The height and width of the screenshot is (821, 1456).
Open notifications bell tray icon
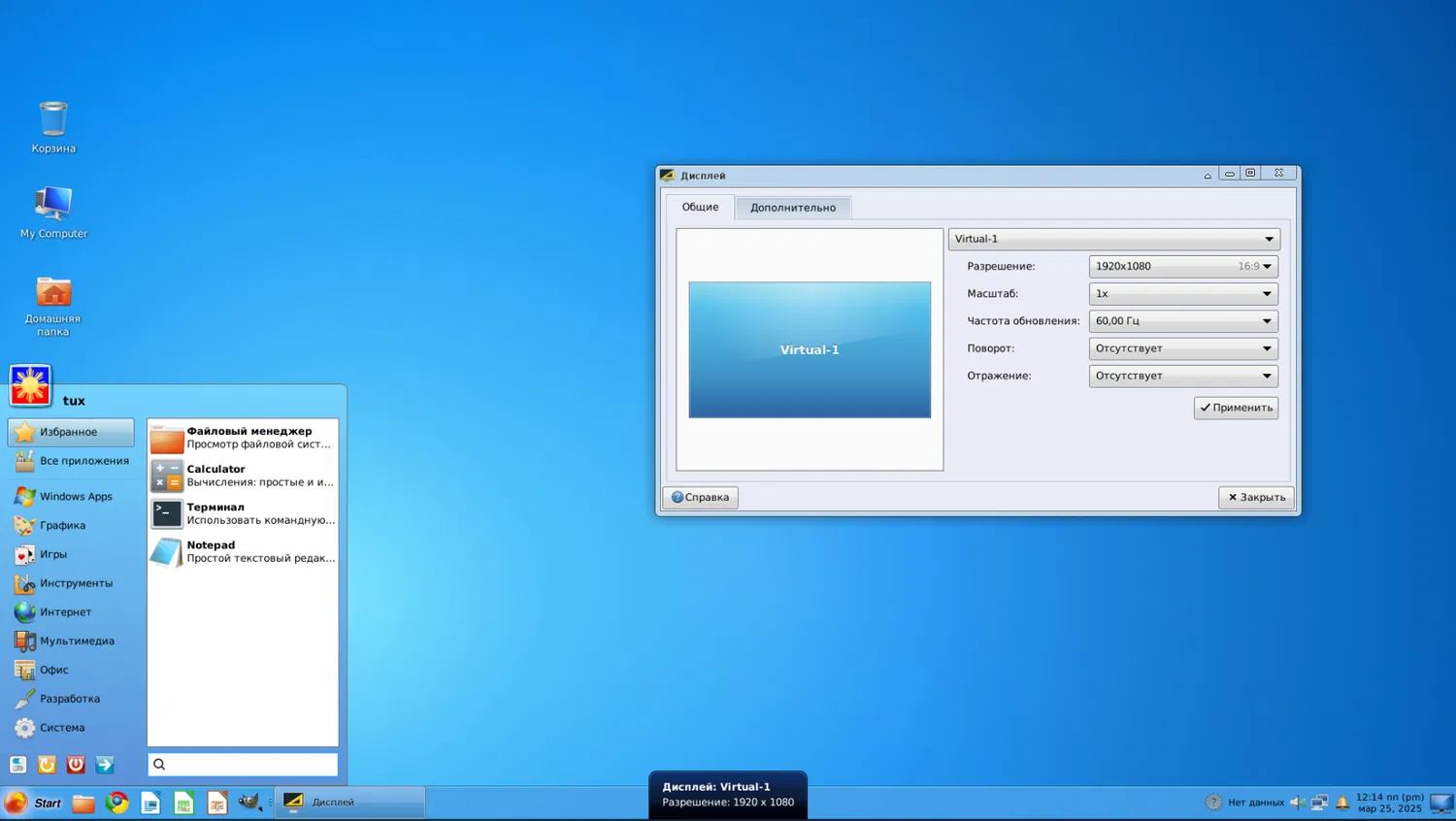point(1342,803)
